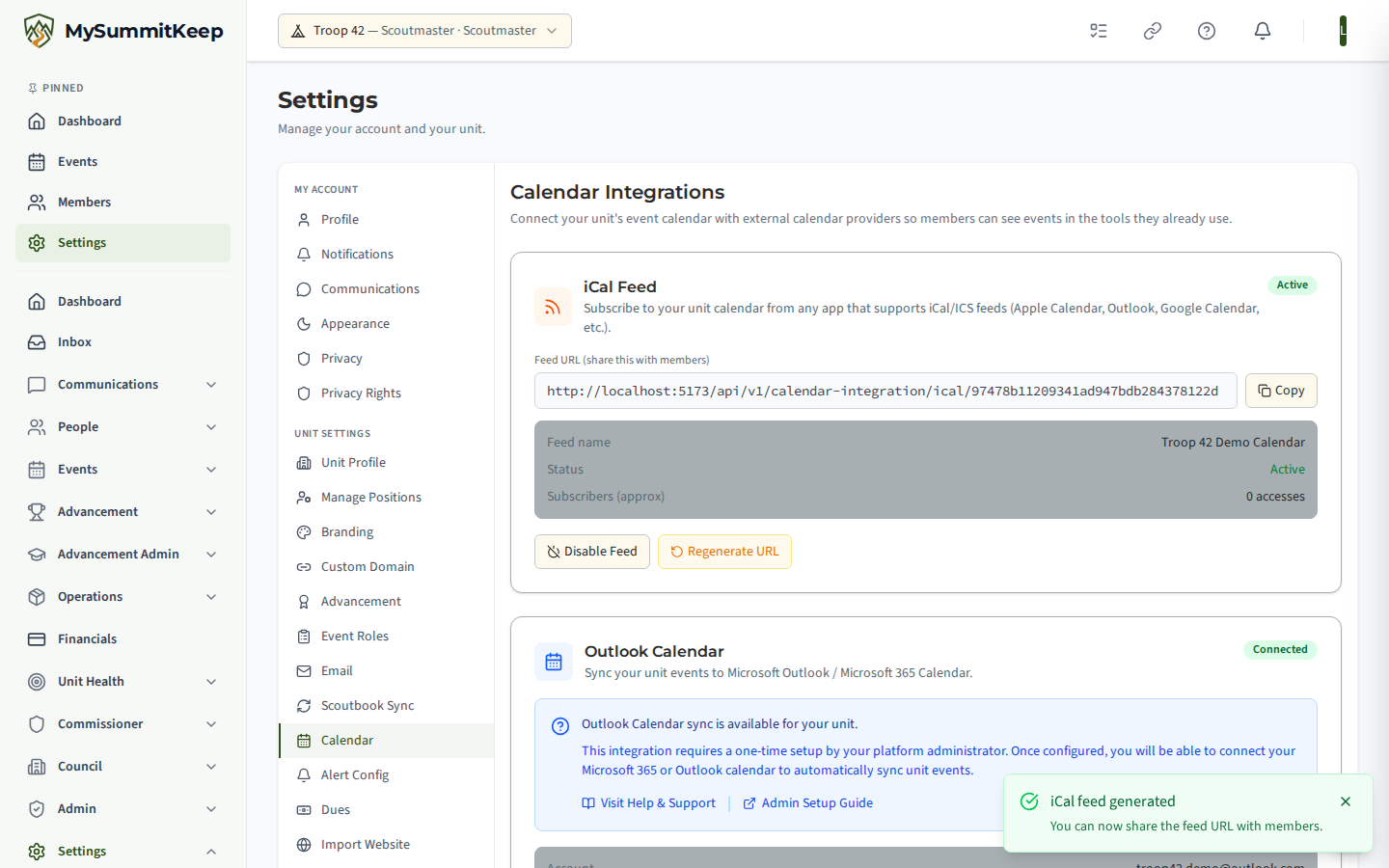The width and height of the screenshot is (1389, 868).
Task: Open Dues settings
Action: [386, 810]
